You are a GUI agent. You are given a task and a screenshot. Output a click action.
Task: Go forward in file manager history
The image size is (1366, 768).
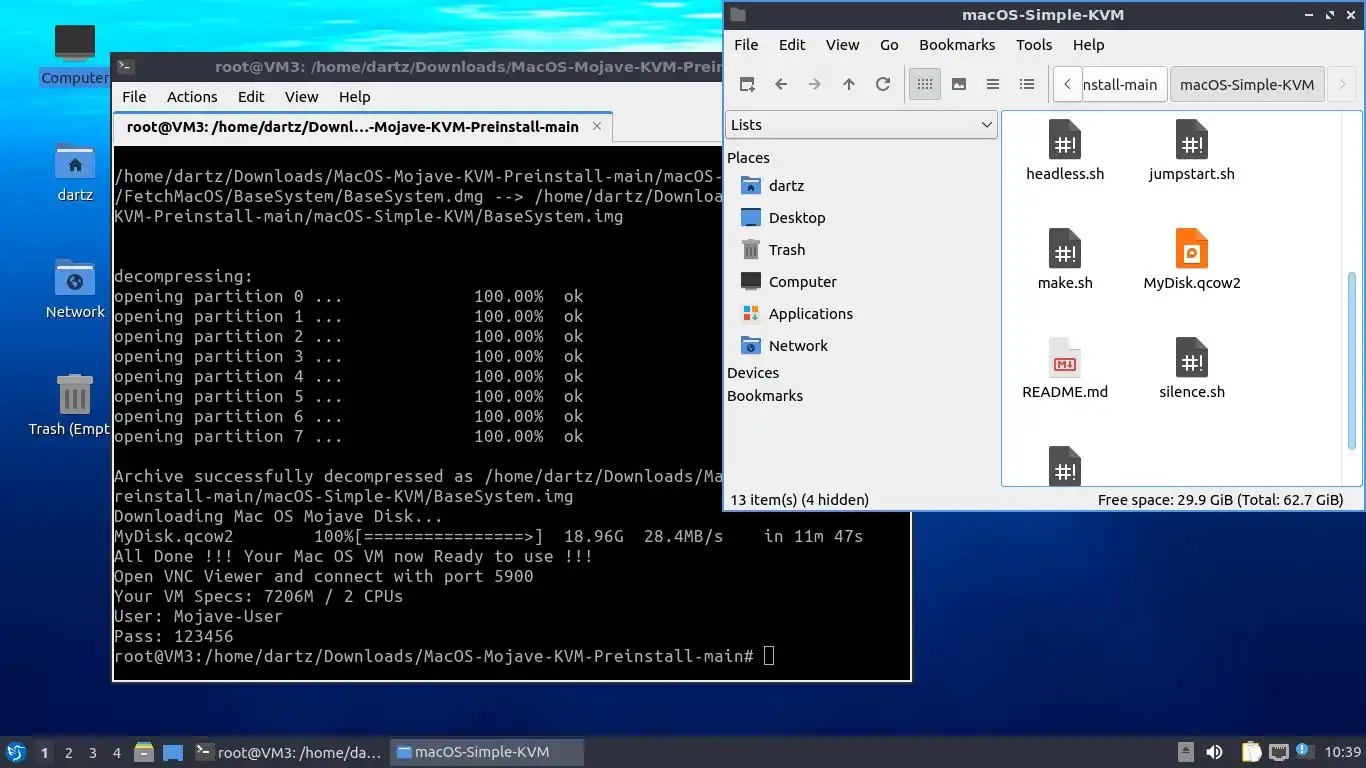click(815, 84)
